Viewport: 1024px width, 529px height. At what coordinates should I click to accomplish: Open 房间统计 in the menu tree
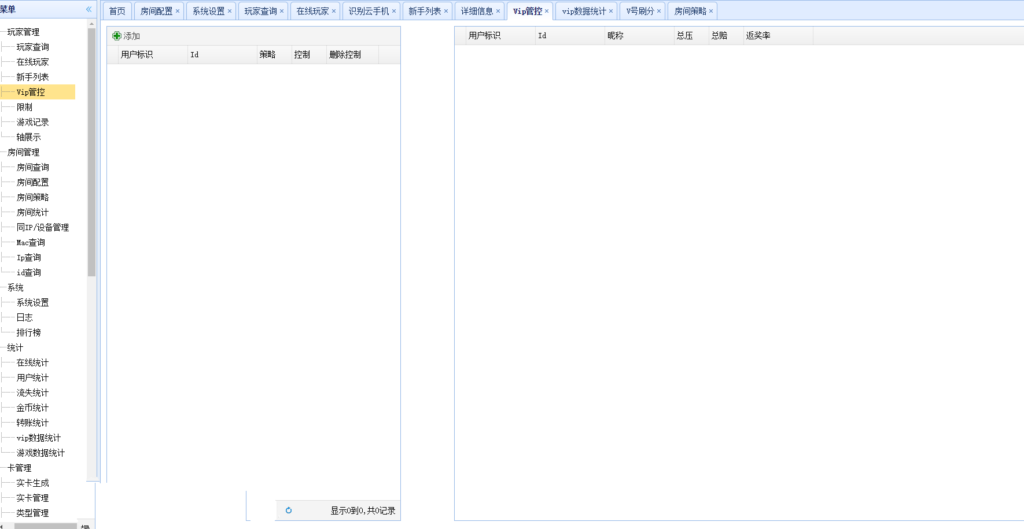[x=33, y=212]
